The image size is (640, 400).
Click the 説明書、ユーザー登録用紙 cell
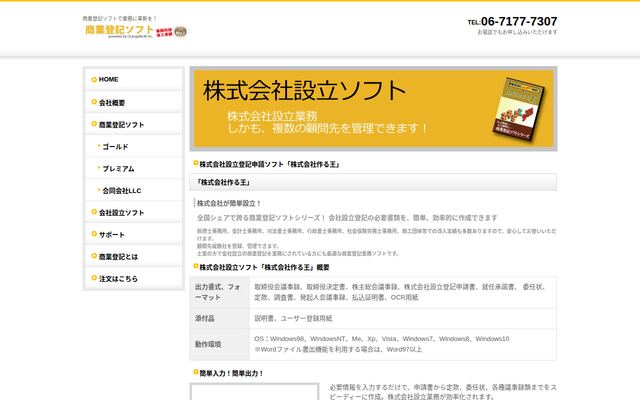click(403, 318)
